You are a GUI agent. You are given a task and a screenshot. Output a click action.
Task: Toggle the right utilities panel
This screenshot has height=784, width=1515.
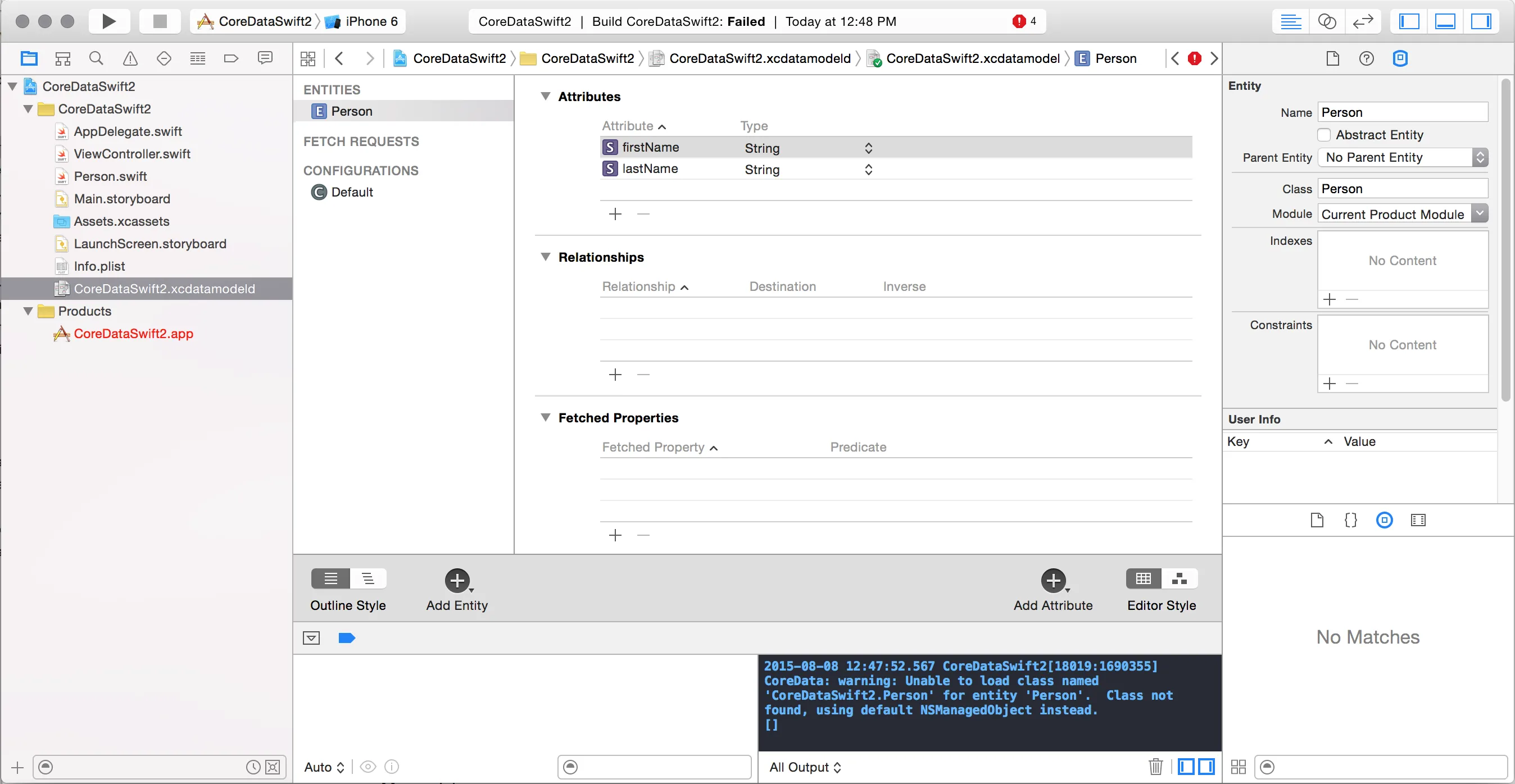point(1481,22)
